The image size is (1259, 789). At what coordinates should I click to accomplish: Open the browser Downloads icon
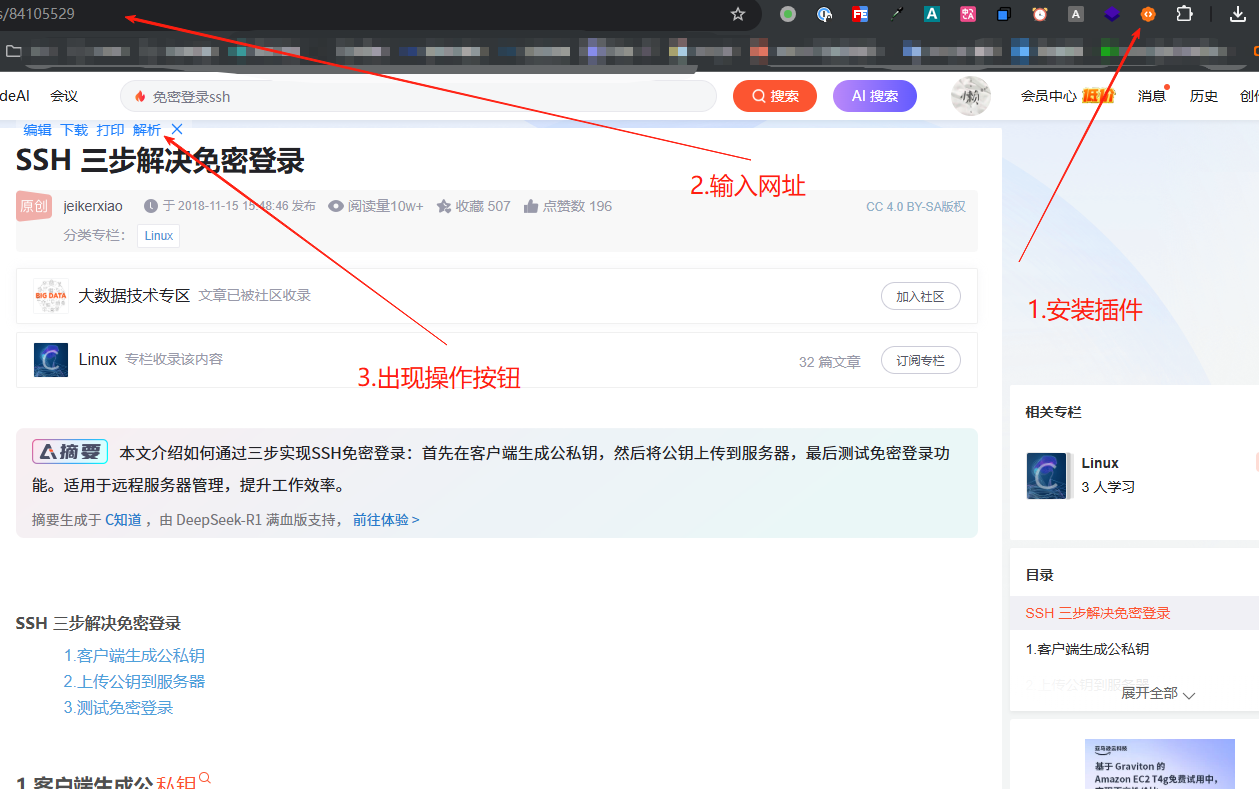point(1238,14)
